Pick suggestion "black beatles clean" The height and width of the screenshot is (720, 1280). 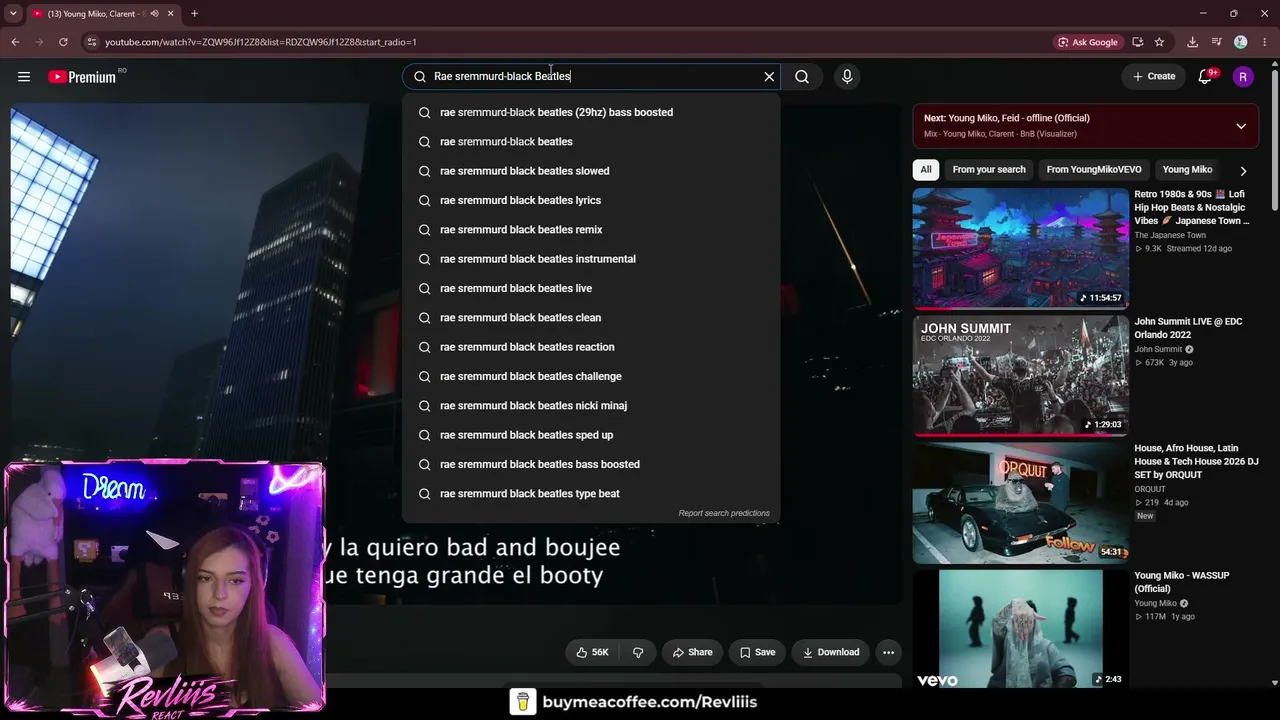click(x=591, y=318)
